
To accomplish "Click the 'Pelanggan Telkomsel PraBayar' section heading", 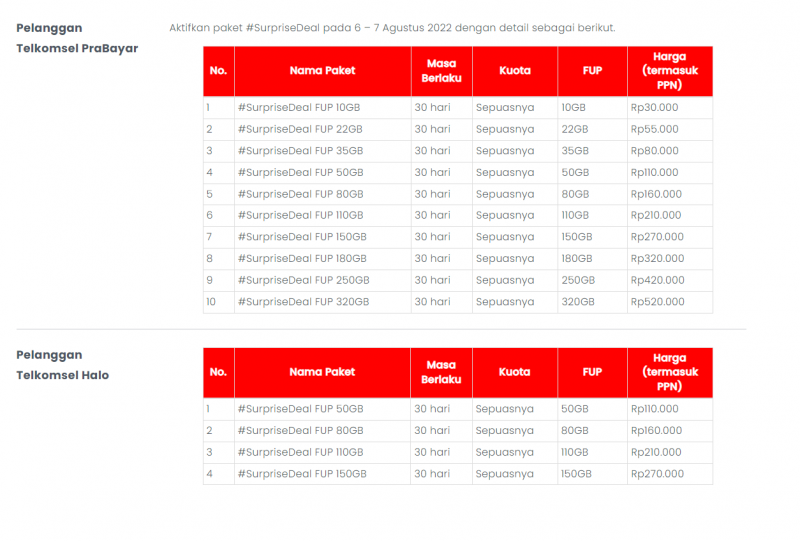I will click(77, 38).
